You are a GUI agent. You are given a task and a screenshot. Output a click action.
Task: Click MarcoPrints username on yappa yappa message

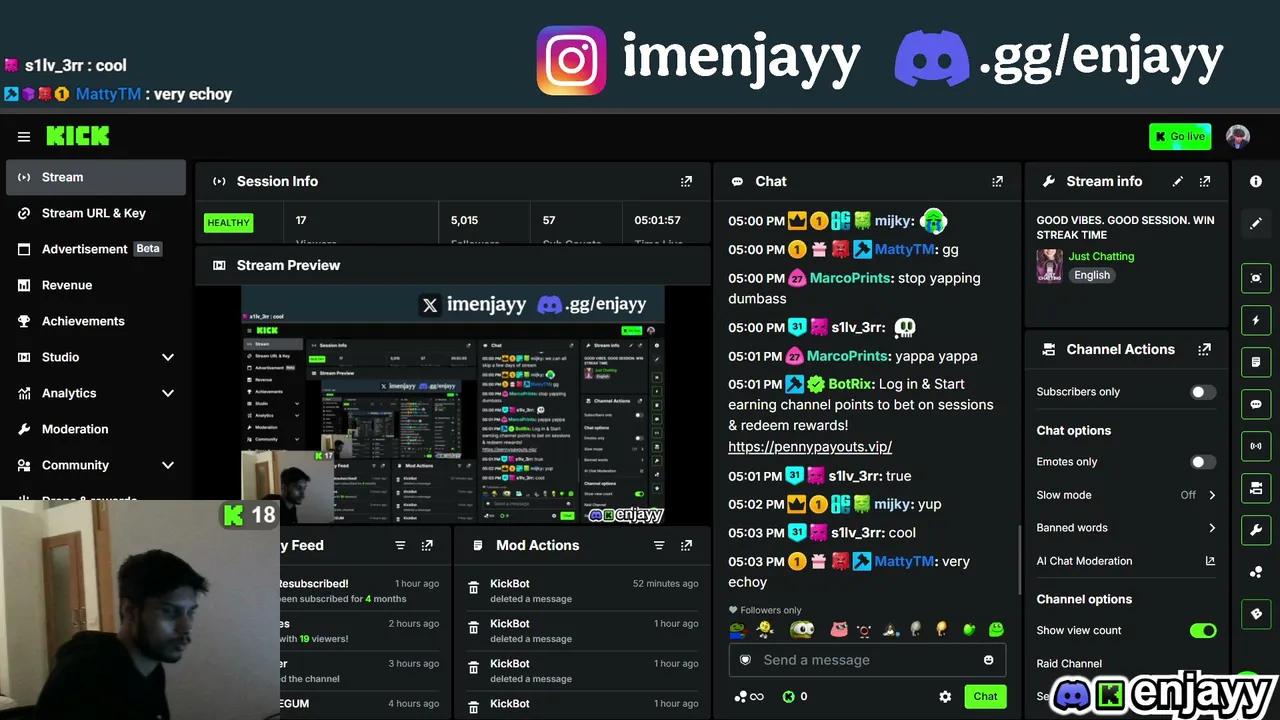(849, 356)
